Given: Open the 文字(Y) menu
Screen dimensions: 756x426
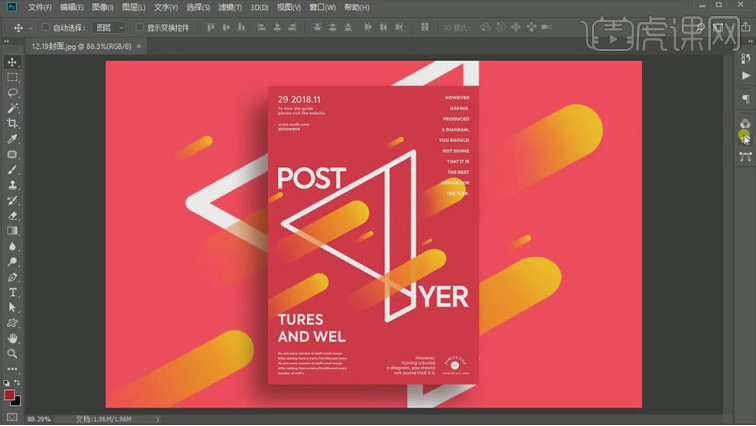Looking at the screenshot, I should [166, 8].
